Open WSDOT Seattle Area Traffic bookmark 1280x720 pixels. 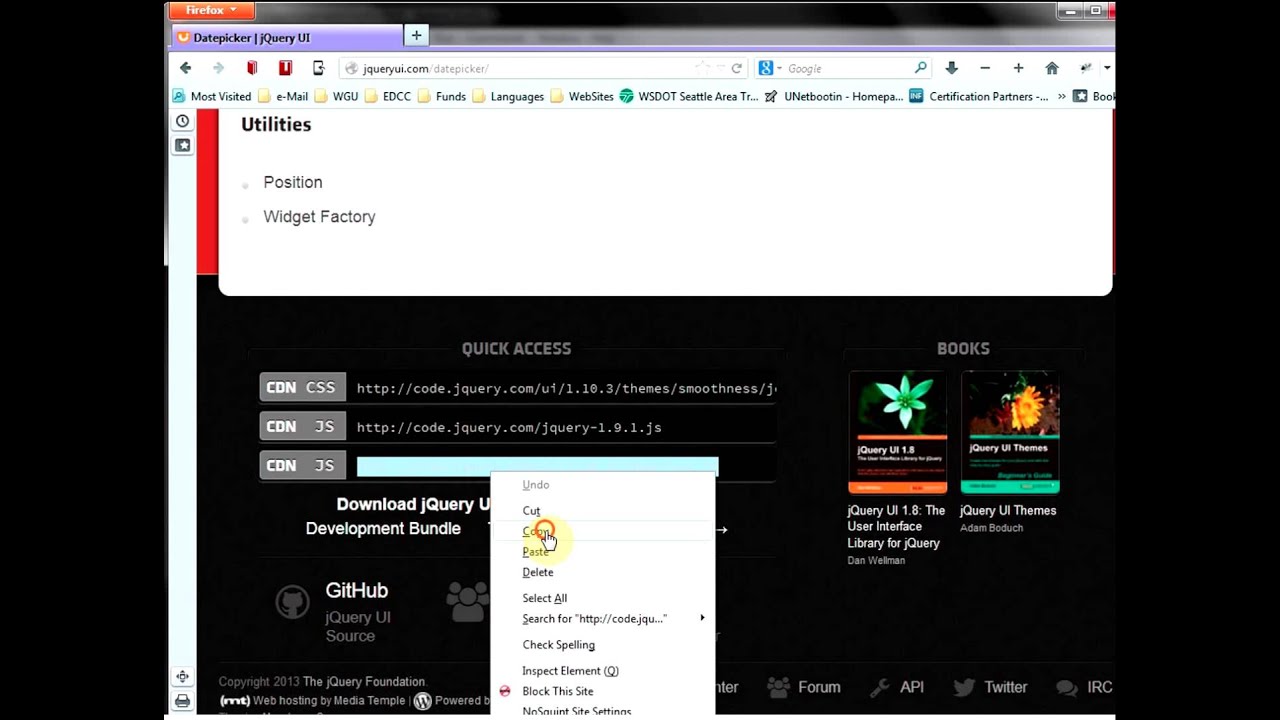point(689,96)
